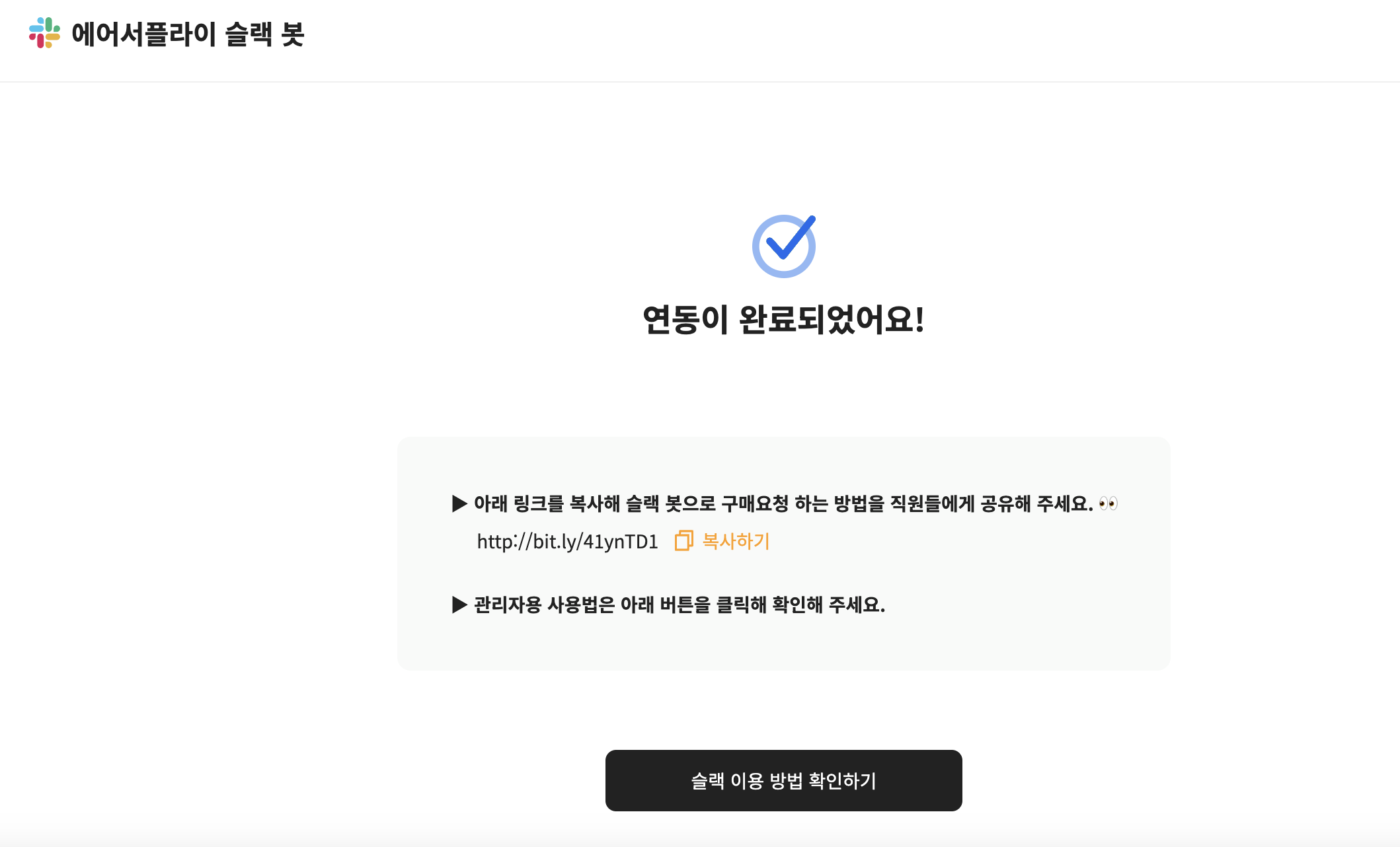Image resolution: width=1400 pixels, height=847 pixels.
Task: Click the Slack logo in the header
Action: click(x=44, y=33)
